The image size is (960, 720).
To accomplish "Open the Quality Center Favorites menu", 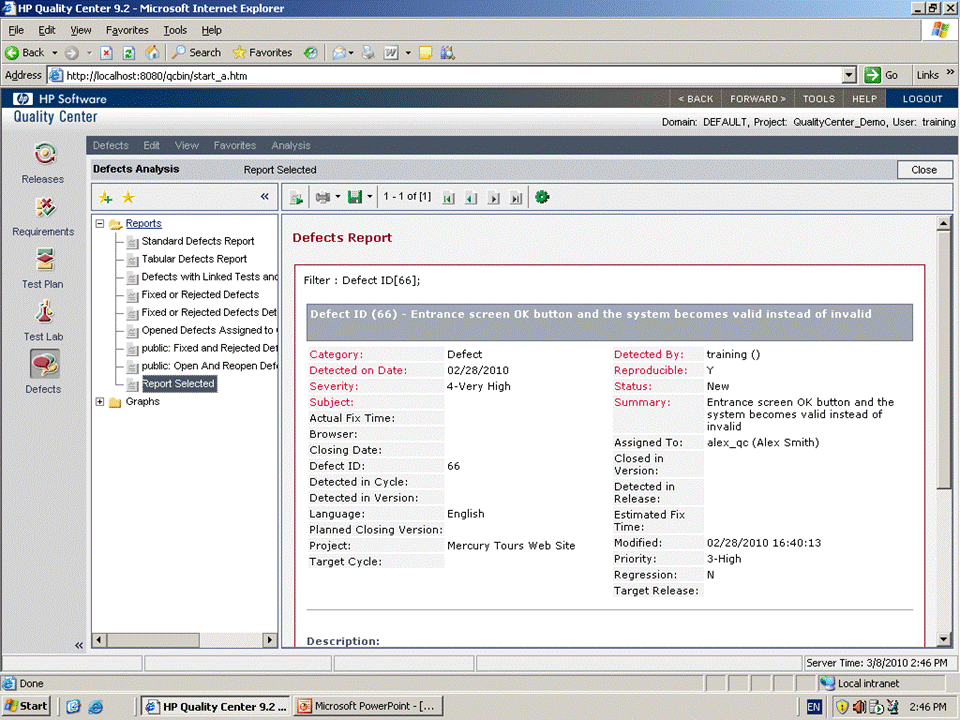I will point(234,146).
